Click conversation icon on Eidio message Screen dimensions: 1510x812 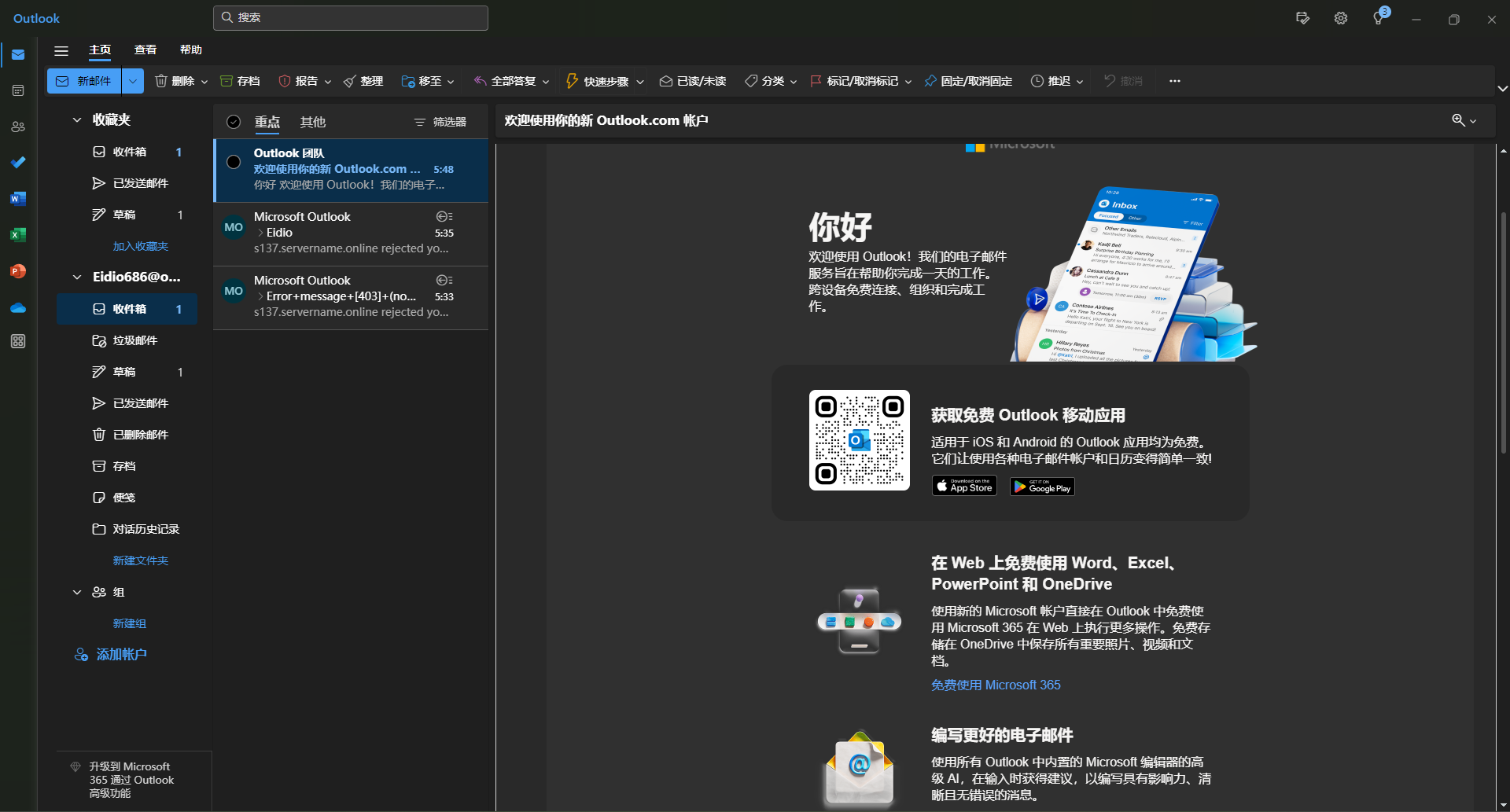pyautogui.click(x=444, y=216)
